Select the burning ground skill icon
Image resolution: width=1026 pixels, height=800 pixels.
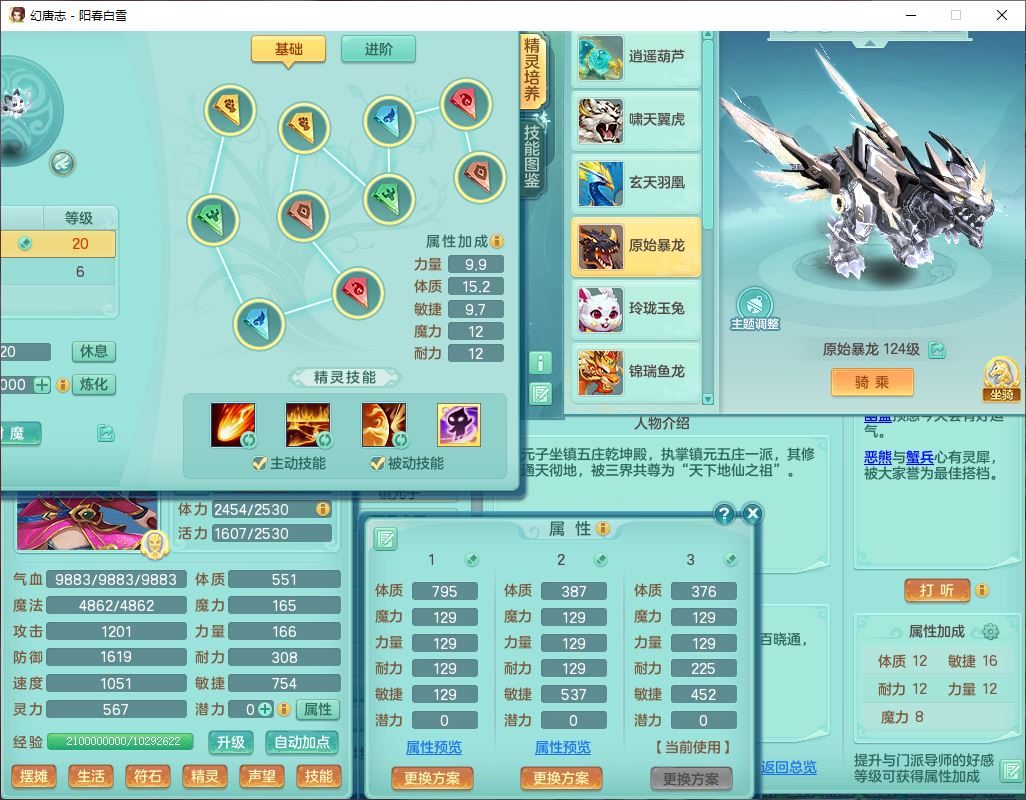308,425
